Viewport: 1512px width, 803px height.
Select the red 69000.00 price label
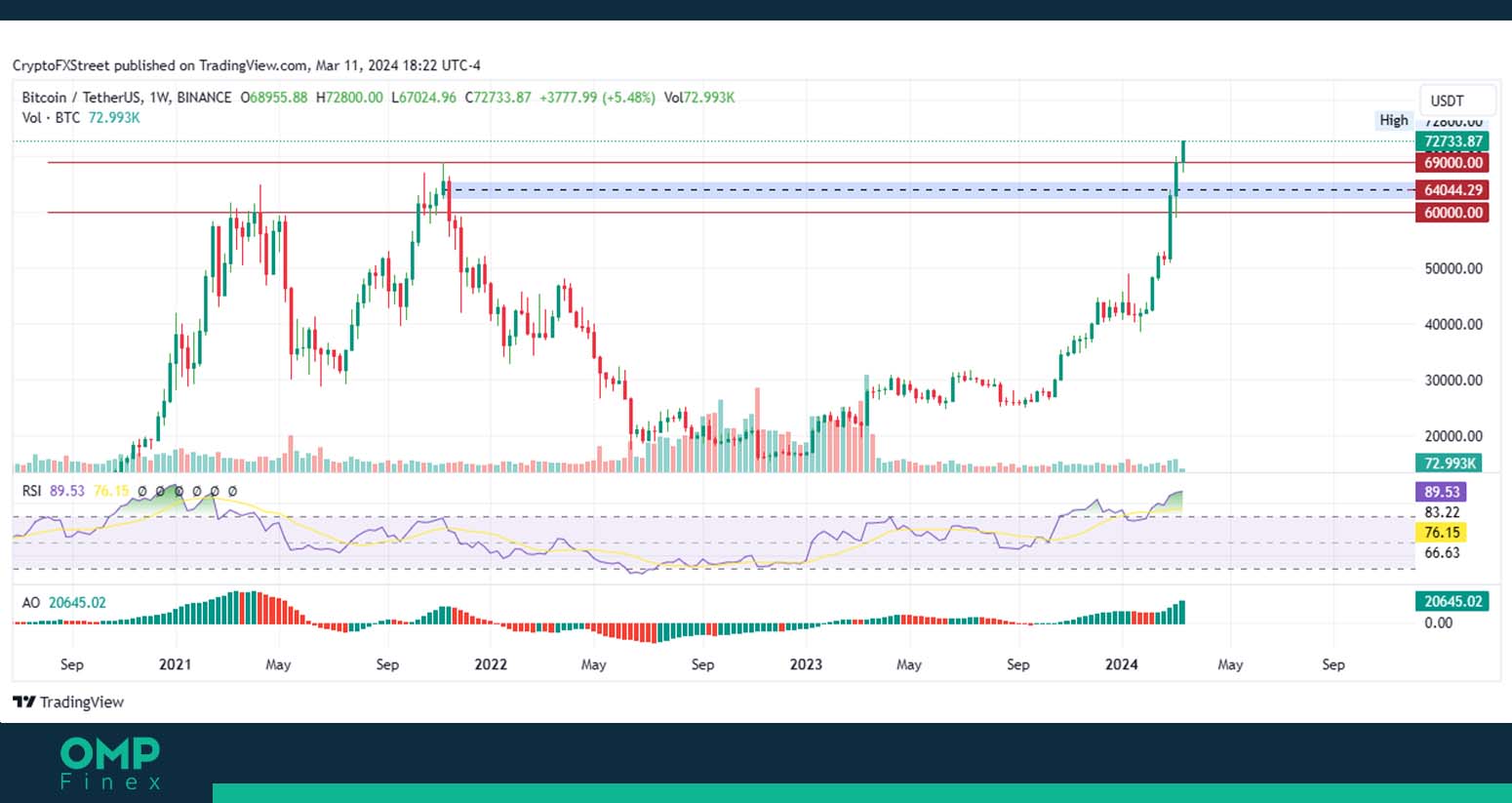point(1452,163)
